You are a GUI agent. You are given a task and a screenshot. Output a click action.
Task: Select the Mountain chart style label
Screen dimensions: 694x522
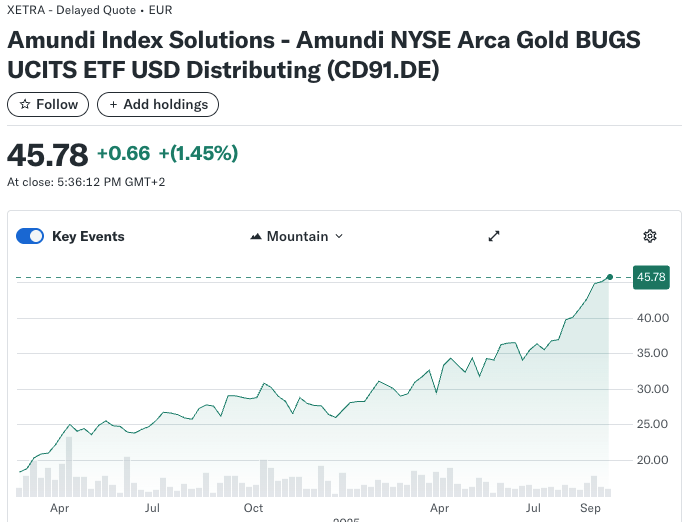pyautogui.click(x=297, y=236)
